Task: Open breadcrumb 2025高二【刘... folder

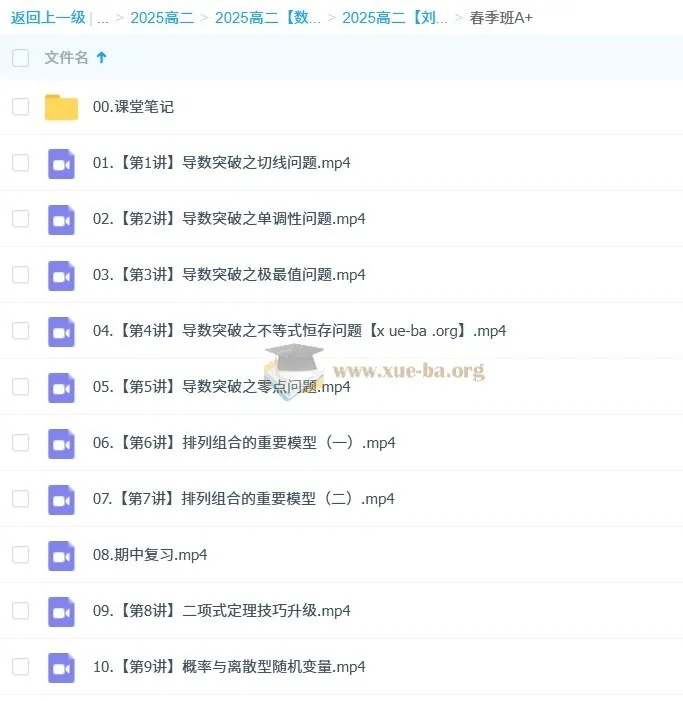Action: 394,18
